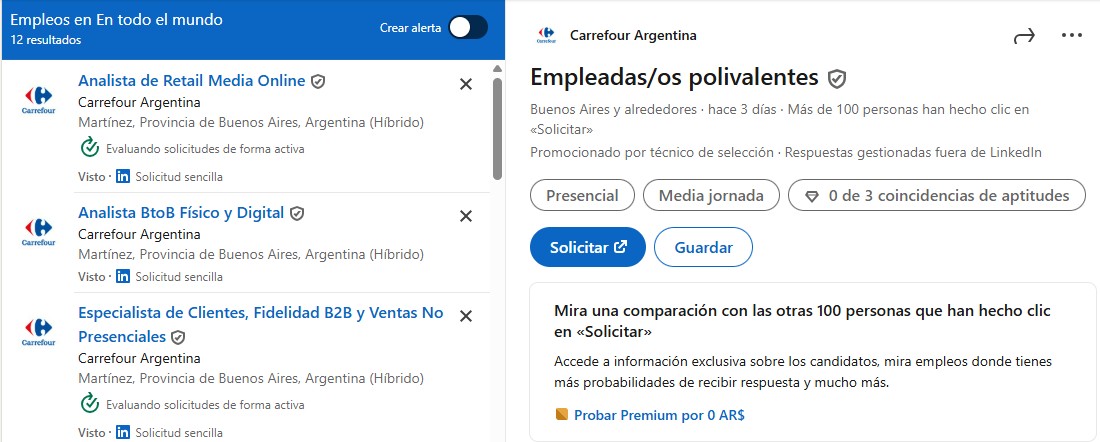Toggle the Crear alerta switch
Viewport: 1100px width, 442px height.
tap(467, 28)
